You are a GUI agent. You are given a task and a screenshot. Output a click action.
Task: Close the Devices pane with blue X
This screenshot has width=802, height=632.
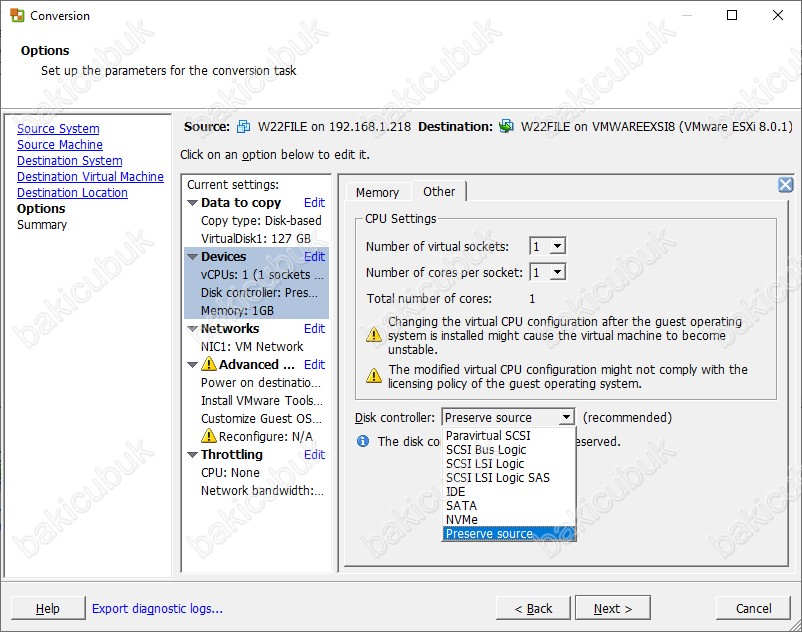(786, 185)
